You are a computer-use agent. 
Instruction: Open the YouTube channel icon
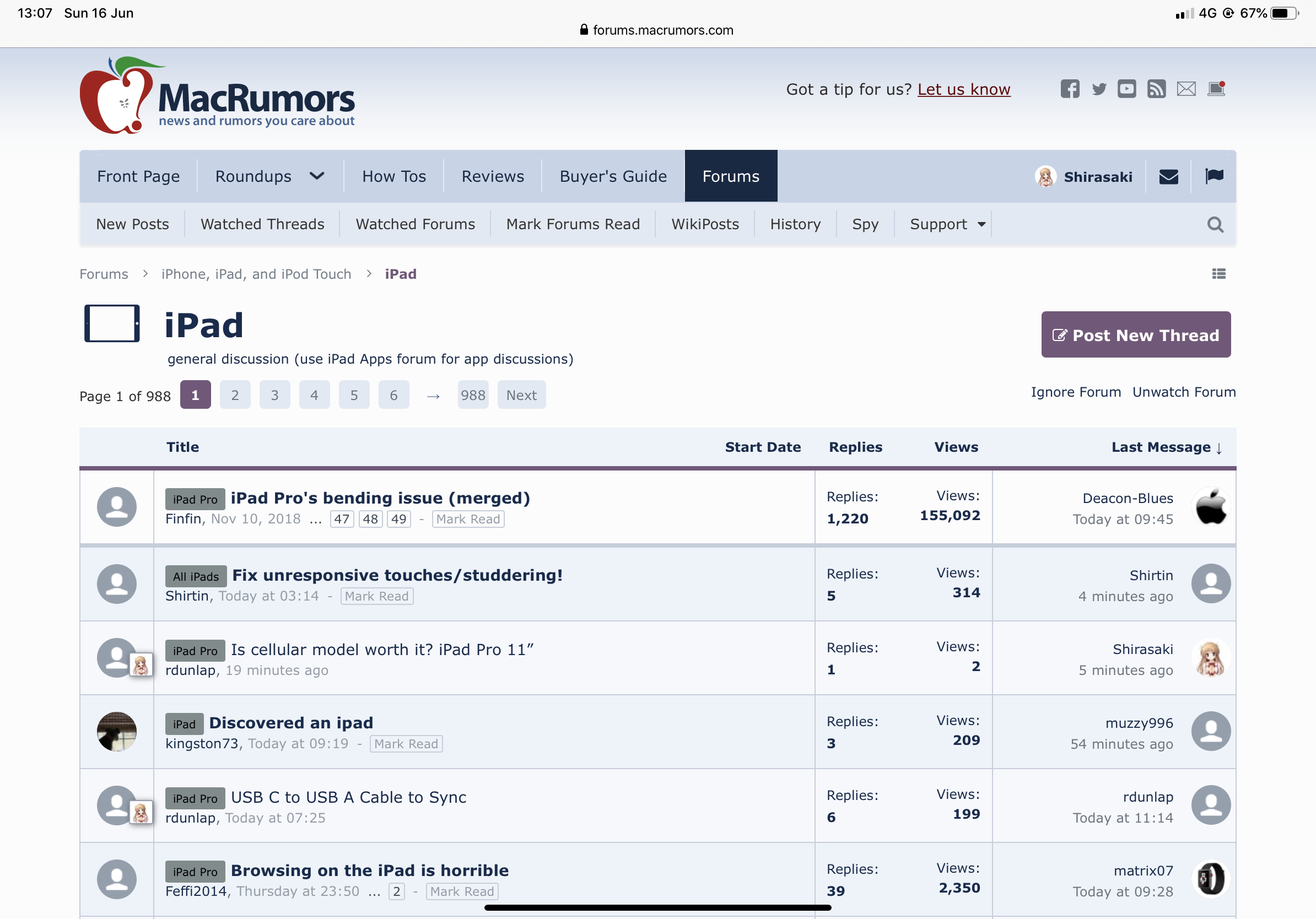click(1127, 89)
